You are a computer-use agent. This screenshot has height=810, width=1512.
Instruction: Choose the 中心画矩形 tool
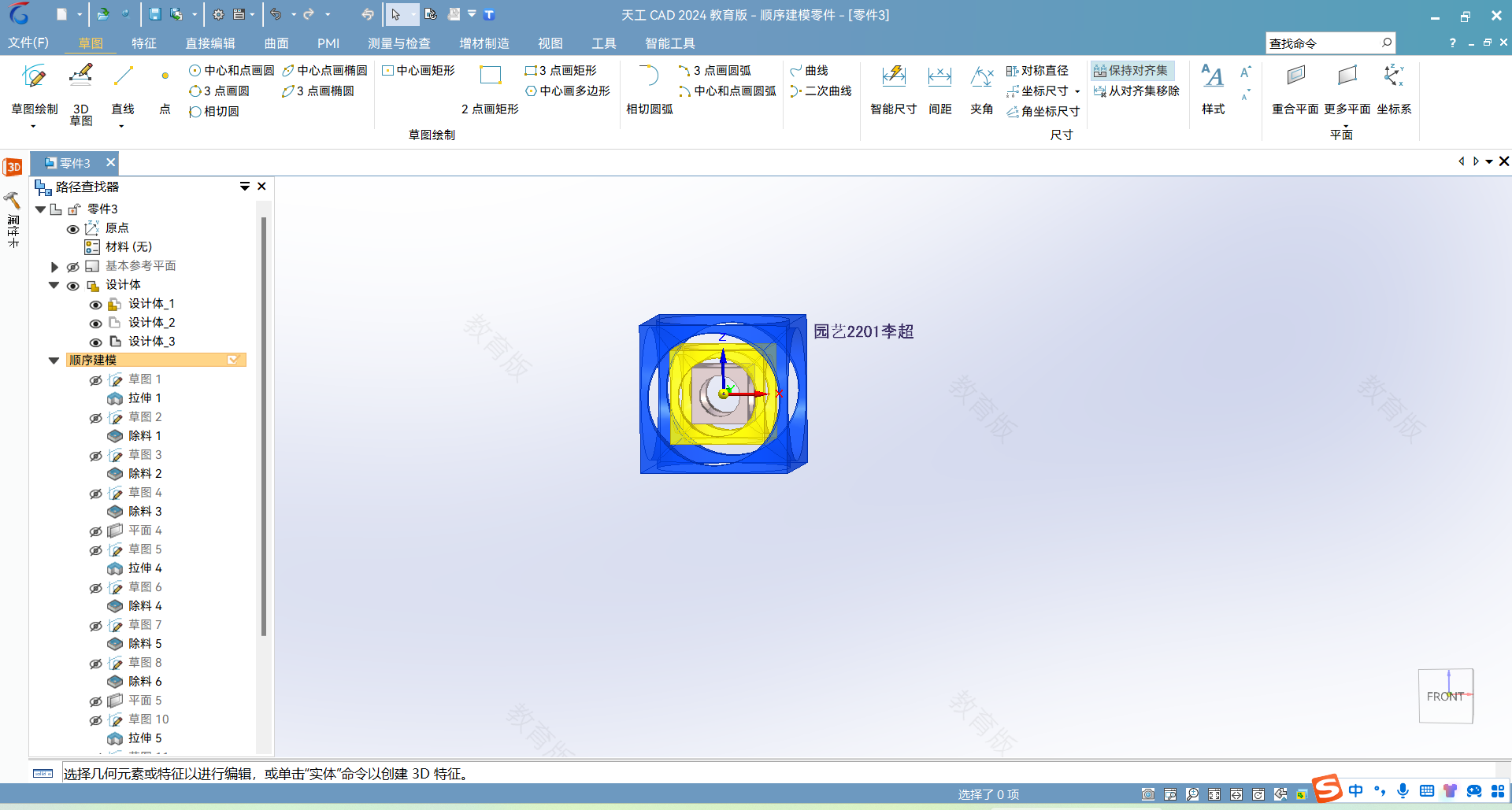tap(418, 71)
